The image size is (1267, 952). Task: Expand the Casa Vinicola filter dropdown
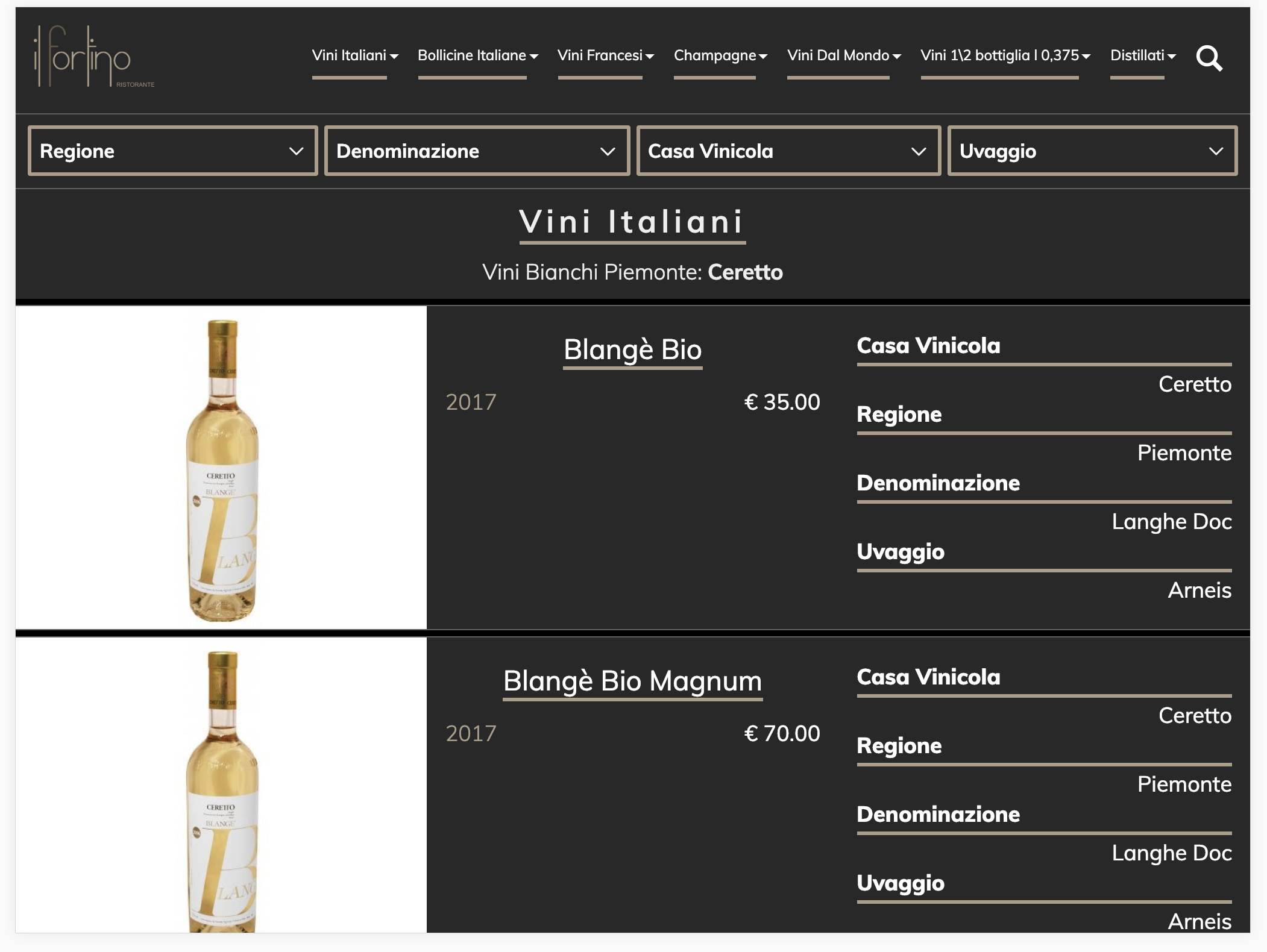[788, 151]
